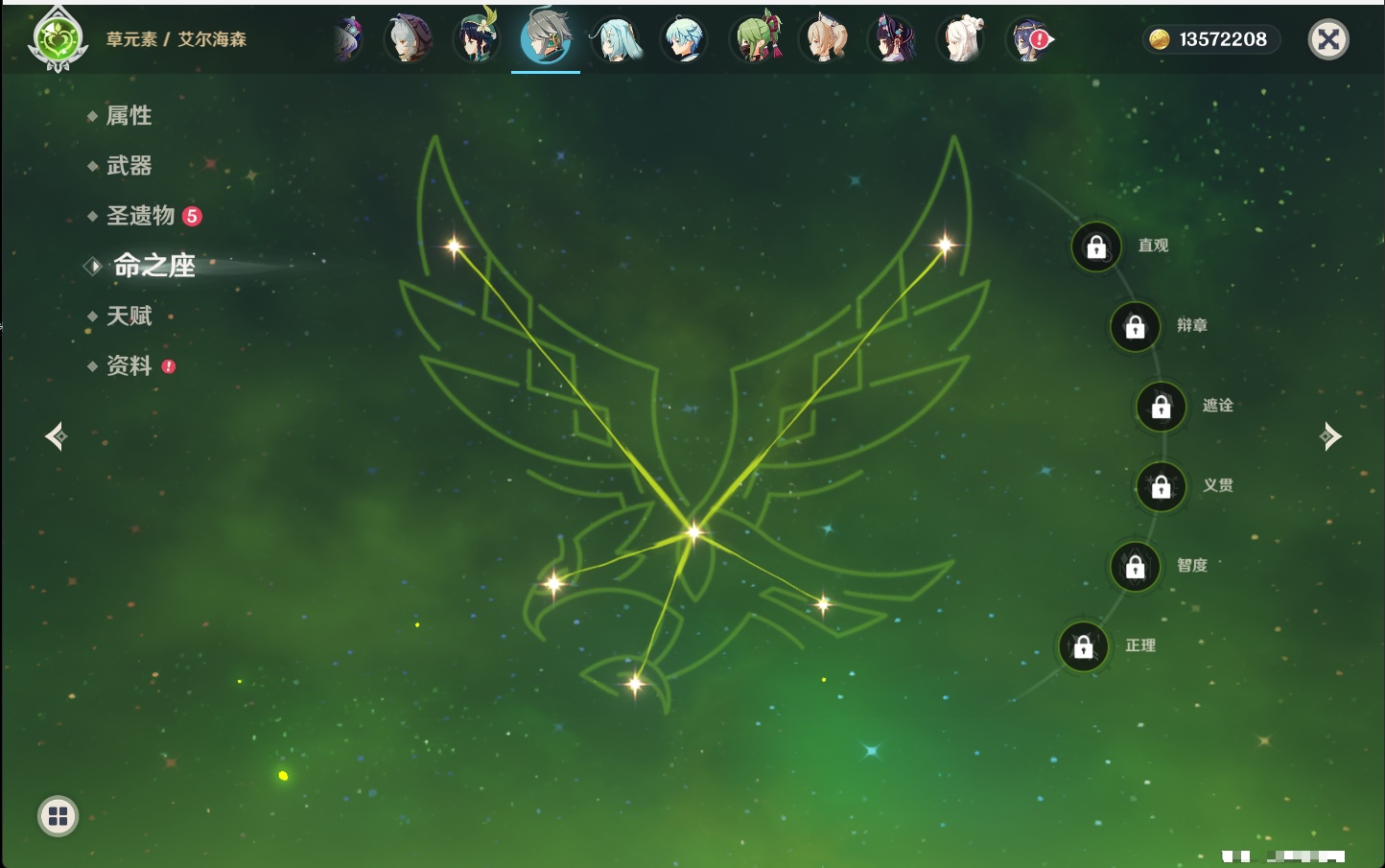Pick the green-haired masked Kuki Shinobu avatar
This screenshot has width=1385, height=868.
pos(755,38)
